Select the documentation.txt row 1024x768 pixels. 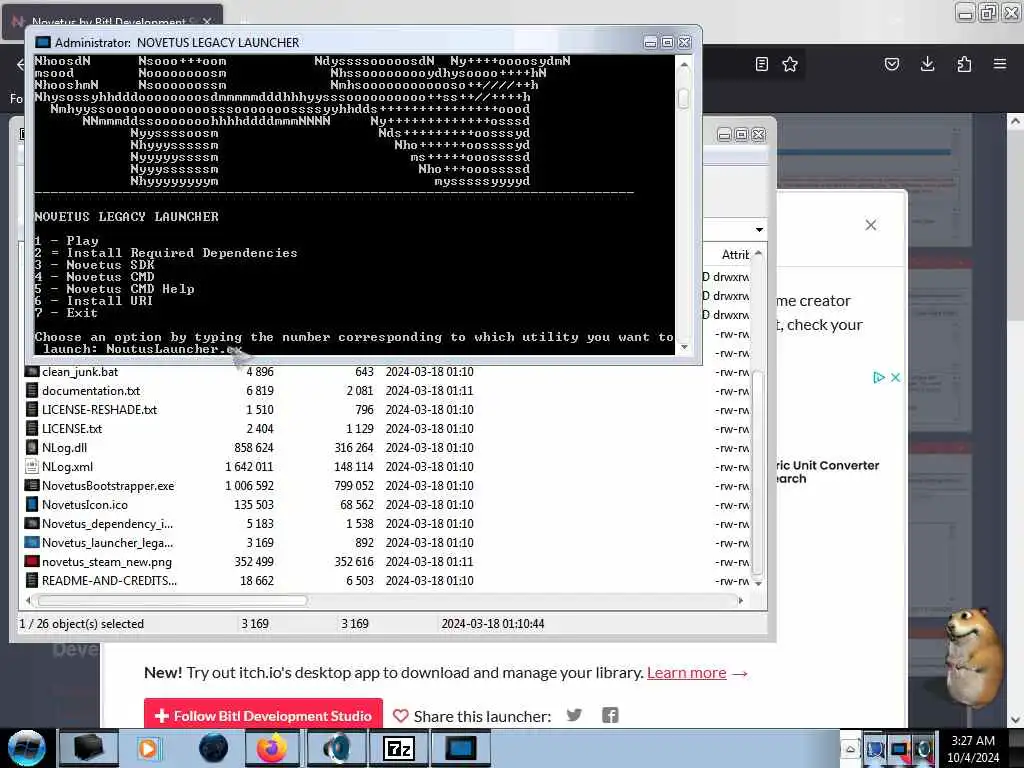point(387,391)
